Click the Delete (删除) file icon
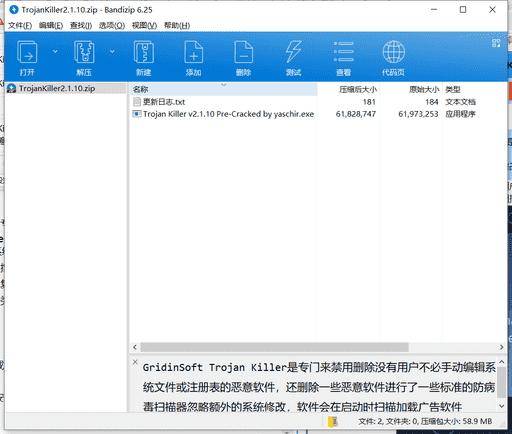The height and width of the screenshot is (434, 512). 244,52
